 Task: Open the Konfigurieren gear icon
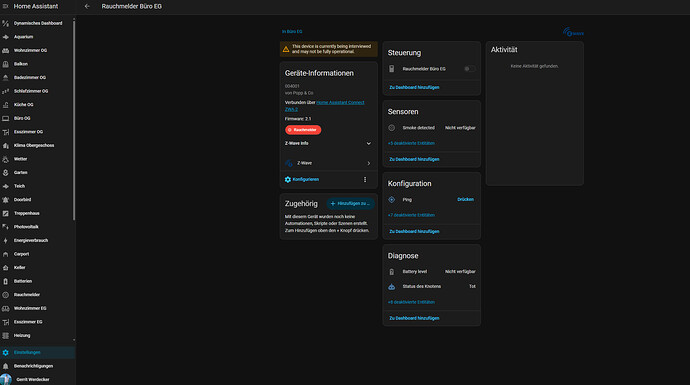[x=288, y=180]
